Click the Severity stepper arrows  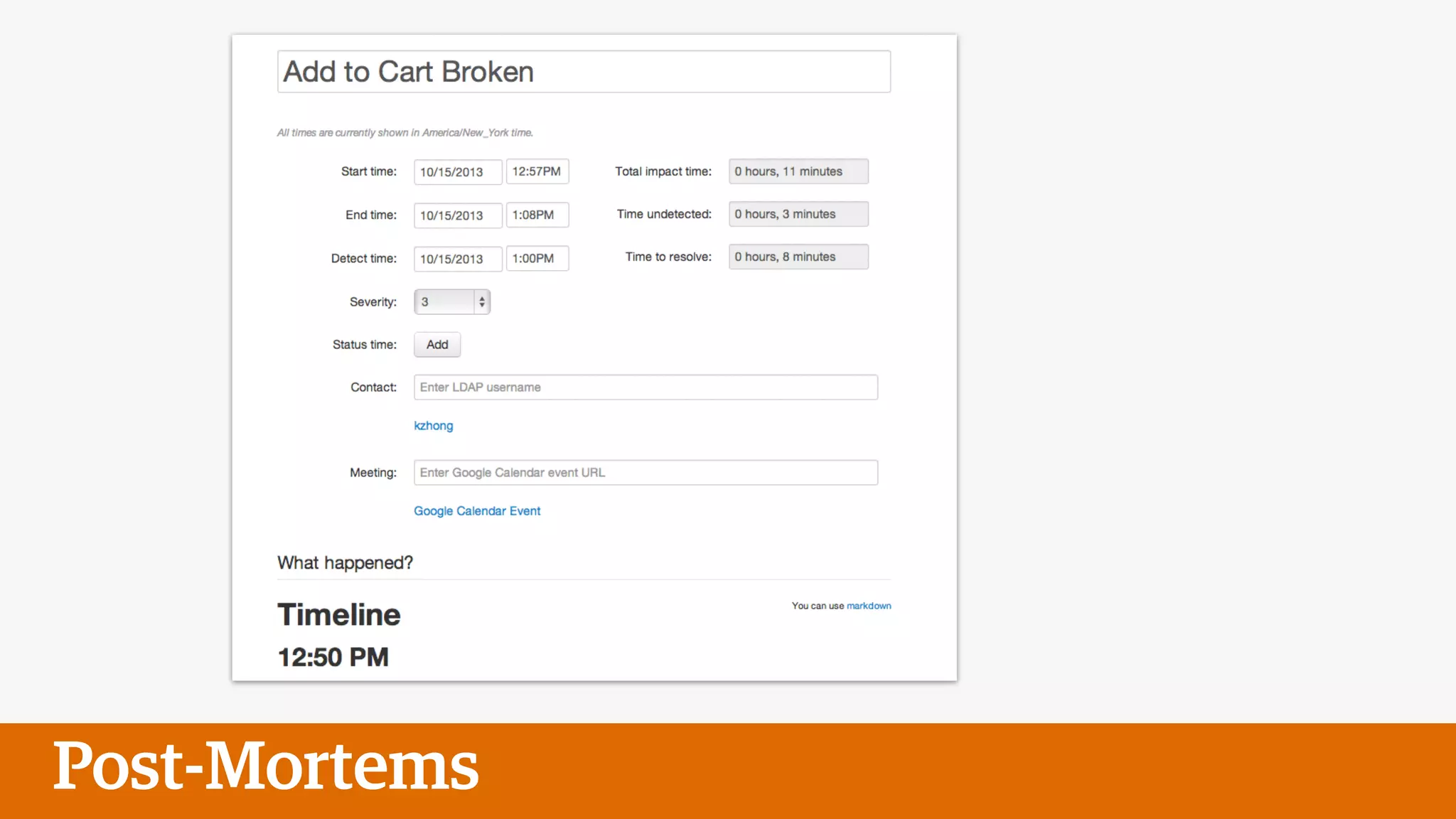pos(482,302)
